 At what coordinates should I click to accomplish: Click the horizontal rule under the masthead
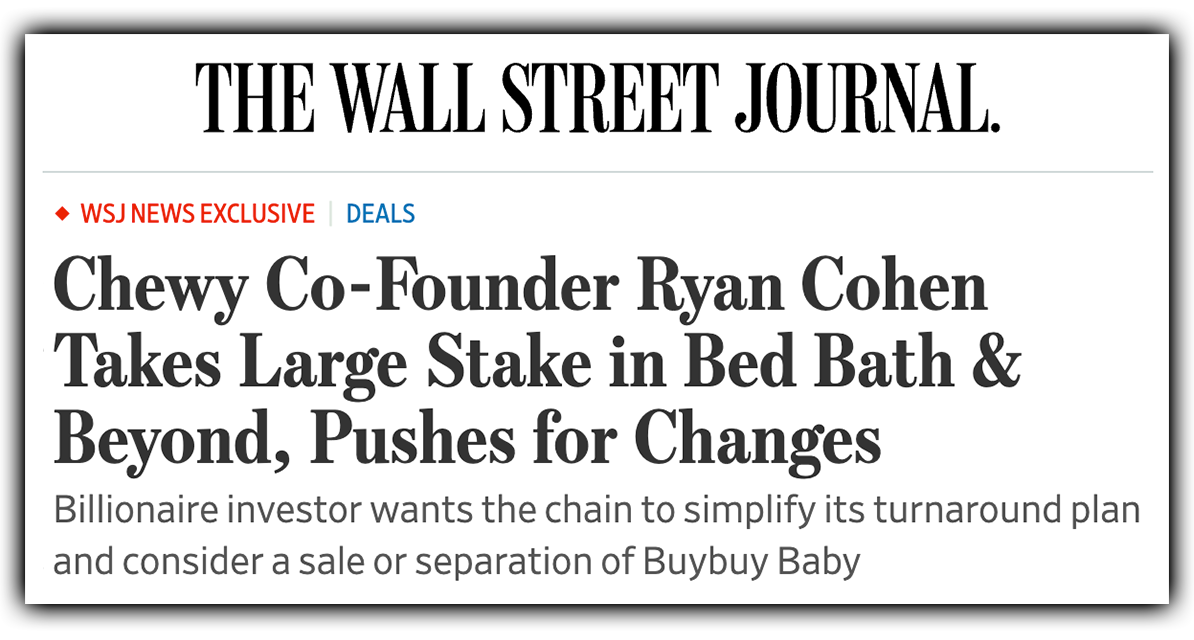[597, 172]
